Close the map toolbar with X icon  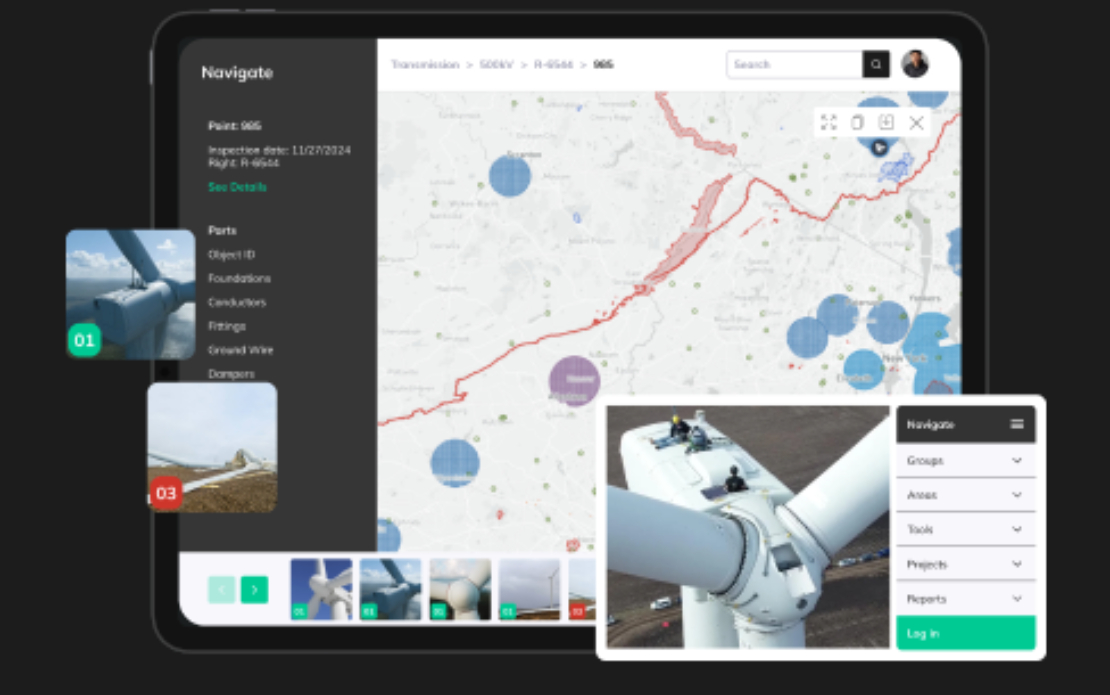916,123
